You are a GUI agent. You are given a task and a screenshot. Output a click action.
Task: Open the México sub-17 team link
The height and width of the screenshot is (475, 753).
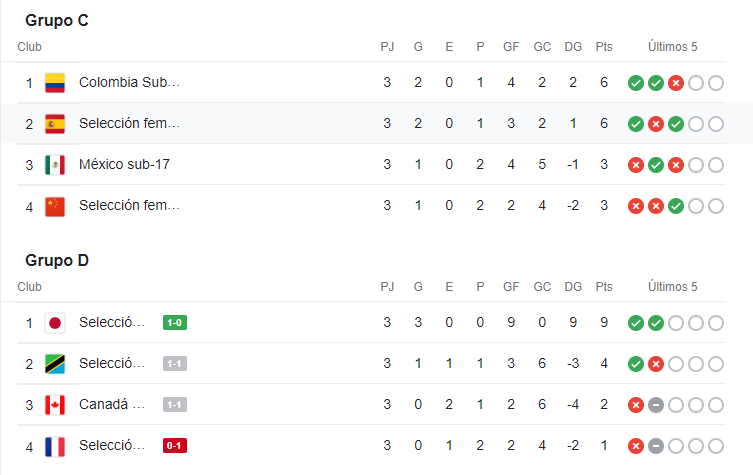124,164
